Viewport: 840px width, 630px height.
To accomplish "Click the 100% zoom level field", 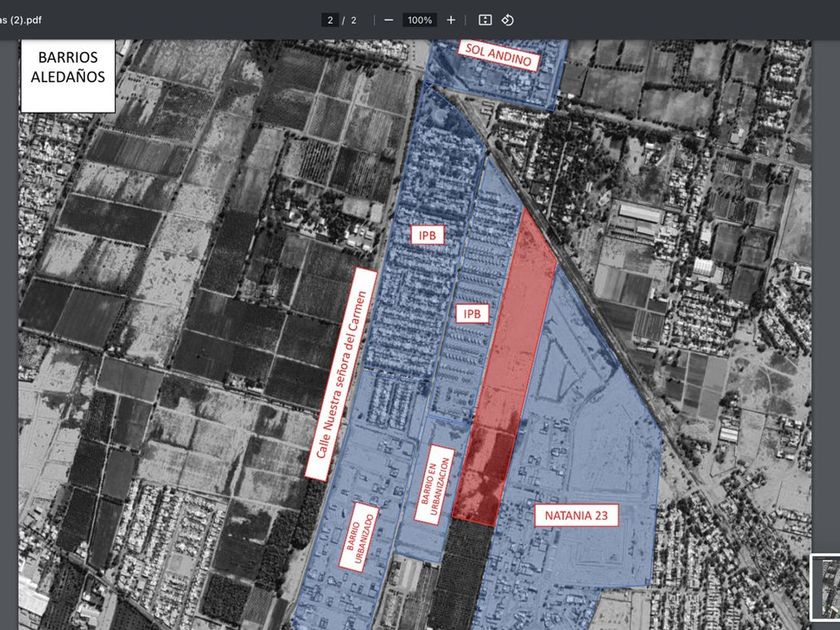I will tap(420, 20).
